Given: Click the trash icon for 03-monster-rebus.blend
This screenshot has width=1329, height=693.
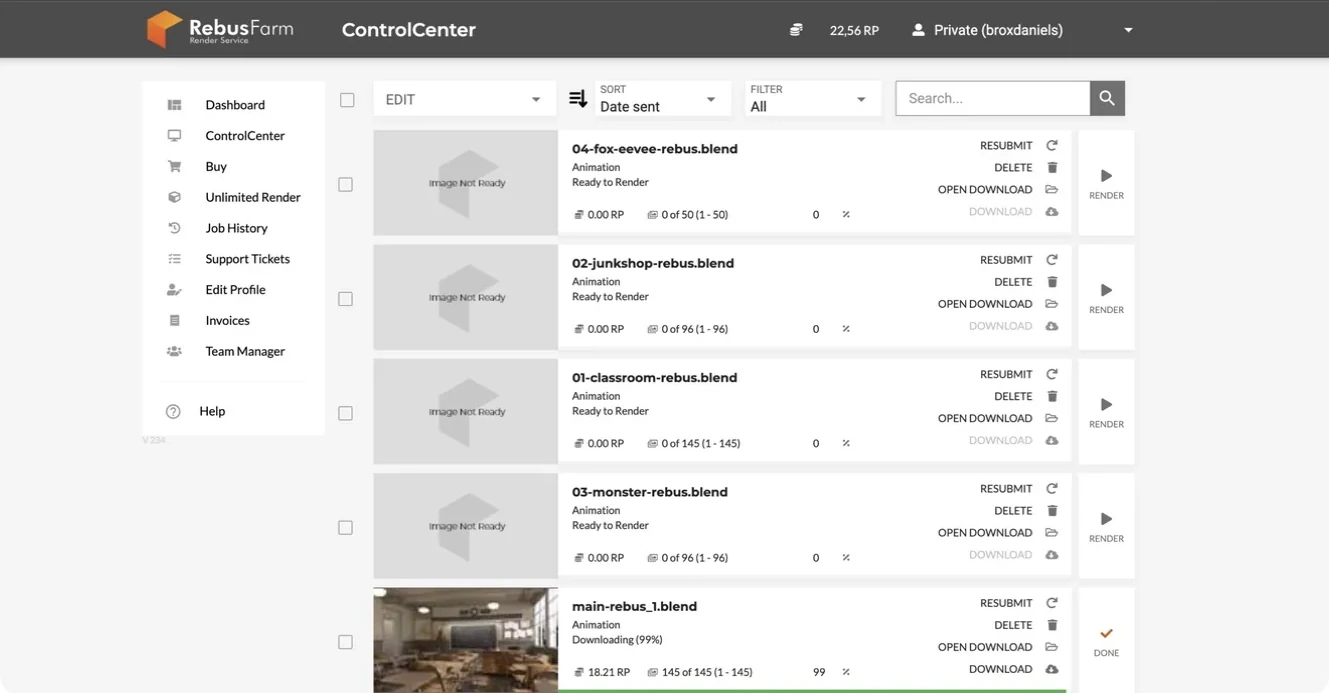Looking at the screenshot, I should point(1052,511).
